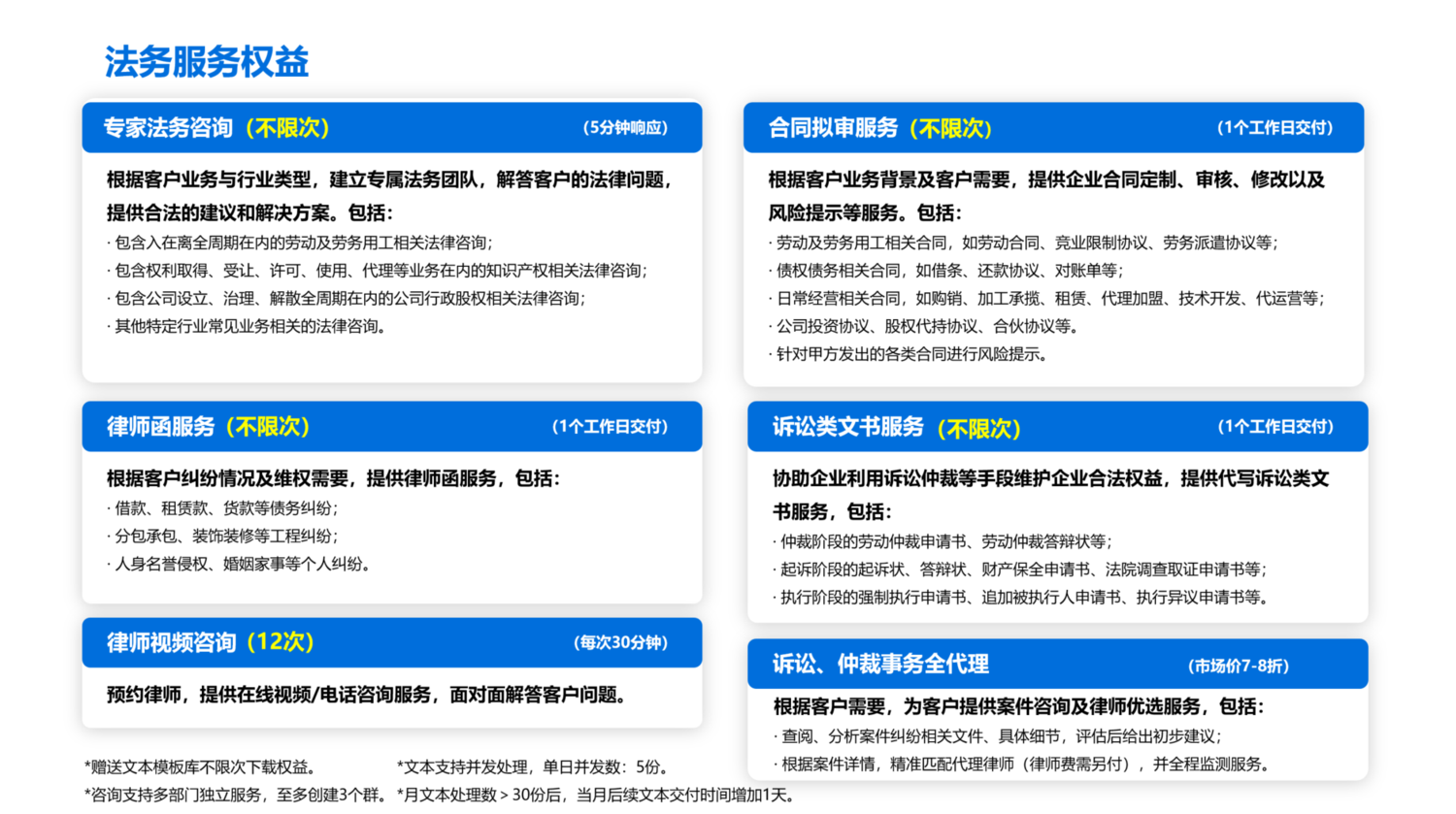Click line 包含入在离全周期在内的劳动及劳务用工
1456x814 pixels.
pos(300,243)
